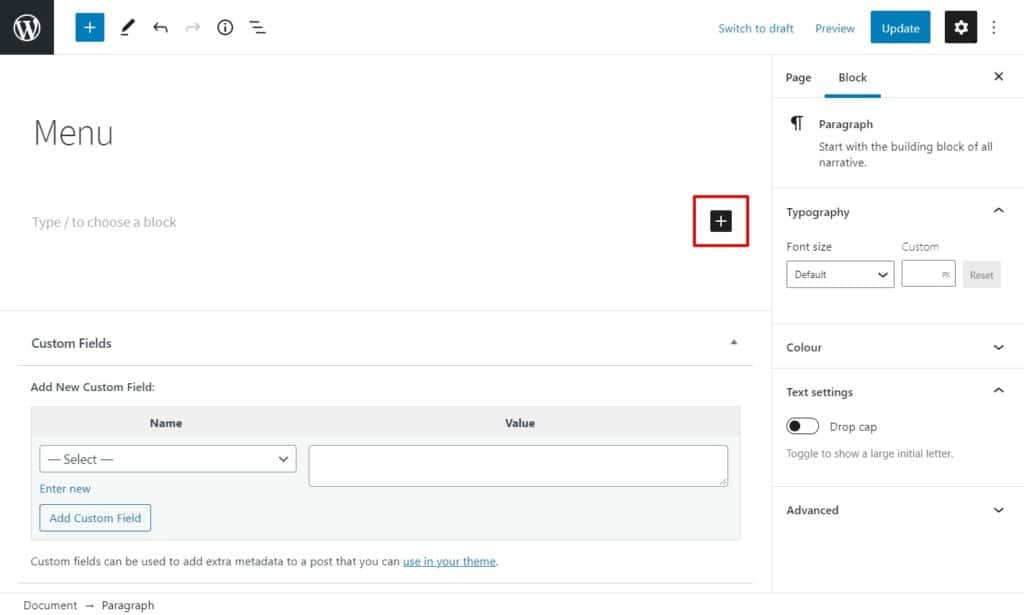1024x615 pixels.
Task: Open the Settings gear icon
Action: tap(960, 27)
